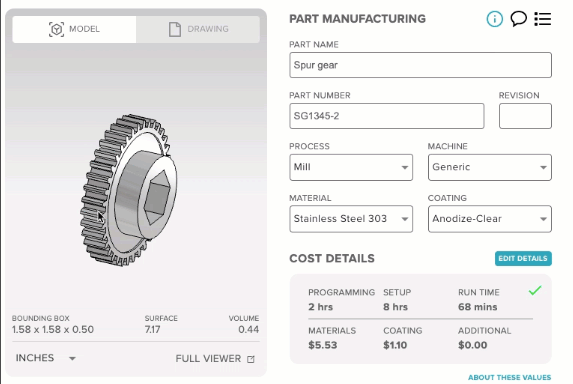Select the Model tab
573x384 pixels.
tap(74, 29)
